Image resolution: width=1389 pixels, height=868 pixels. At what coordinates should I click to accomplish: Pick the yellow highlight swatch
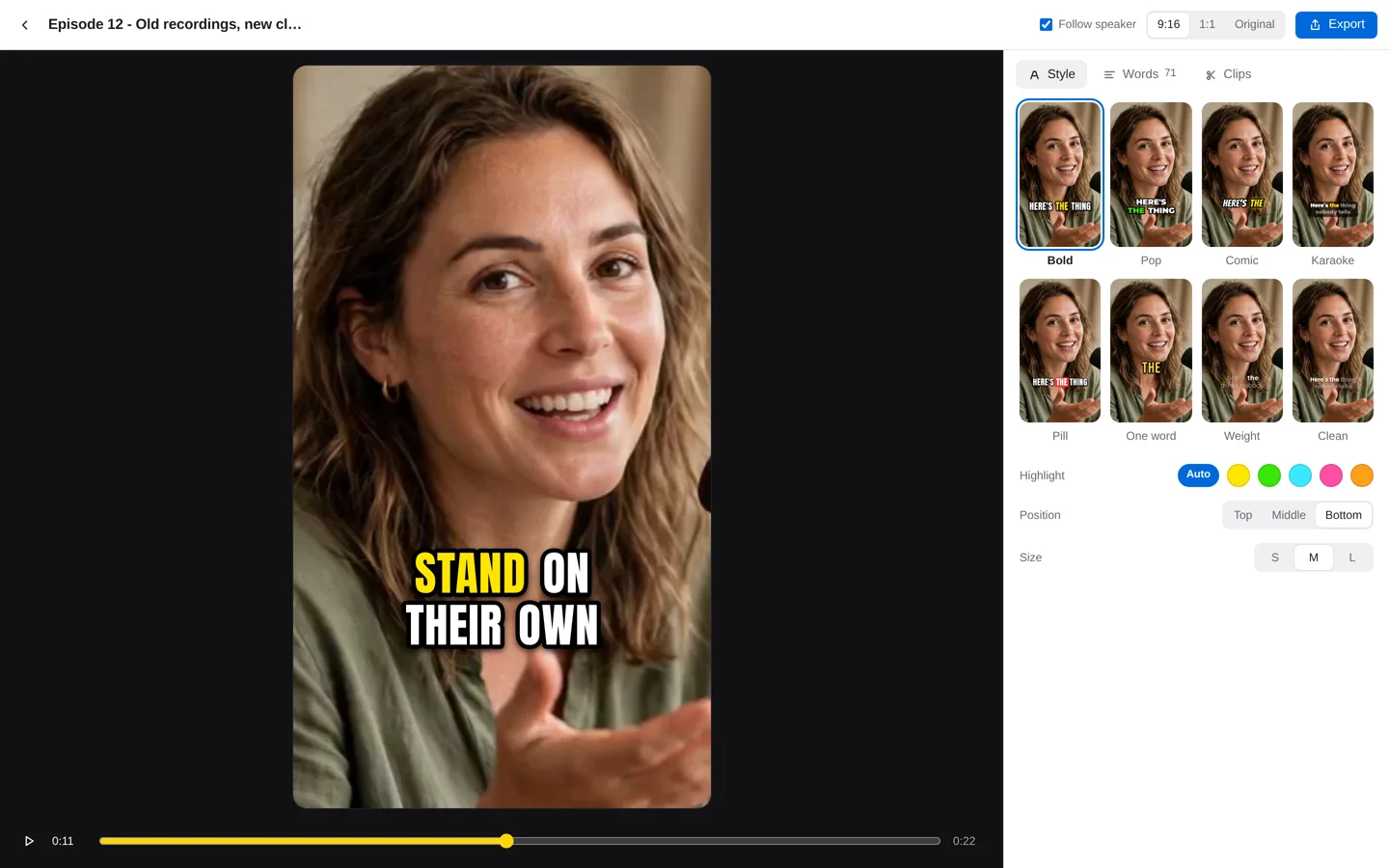pyautogui.click(x=1239, y=475)
